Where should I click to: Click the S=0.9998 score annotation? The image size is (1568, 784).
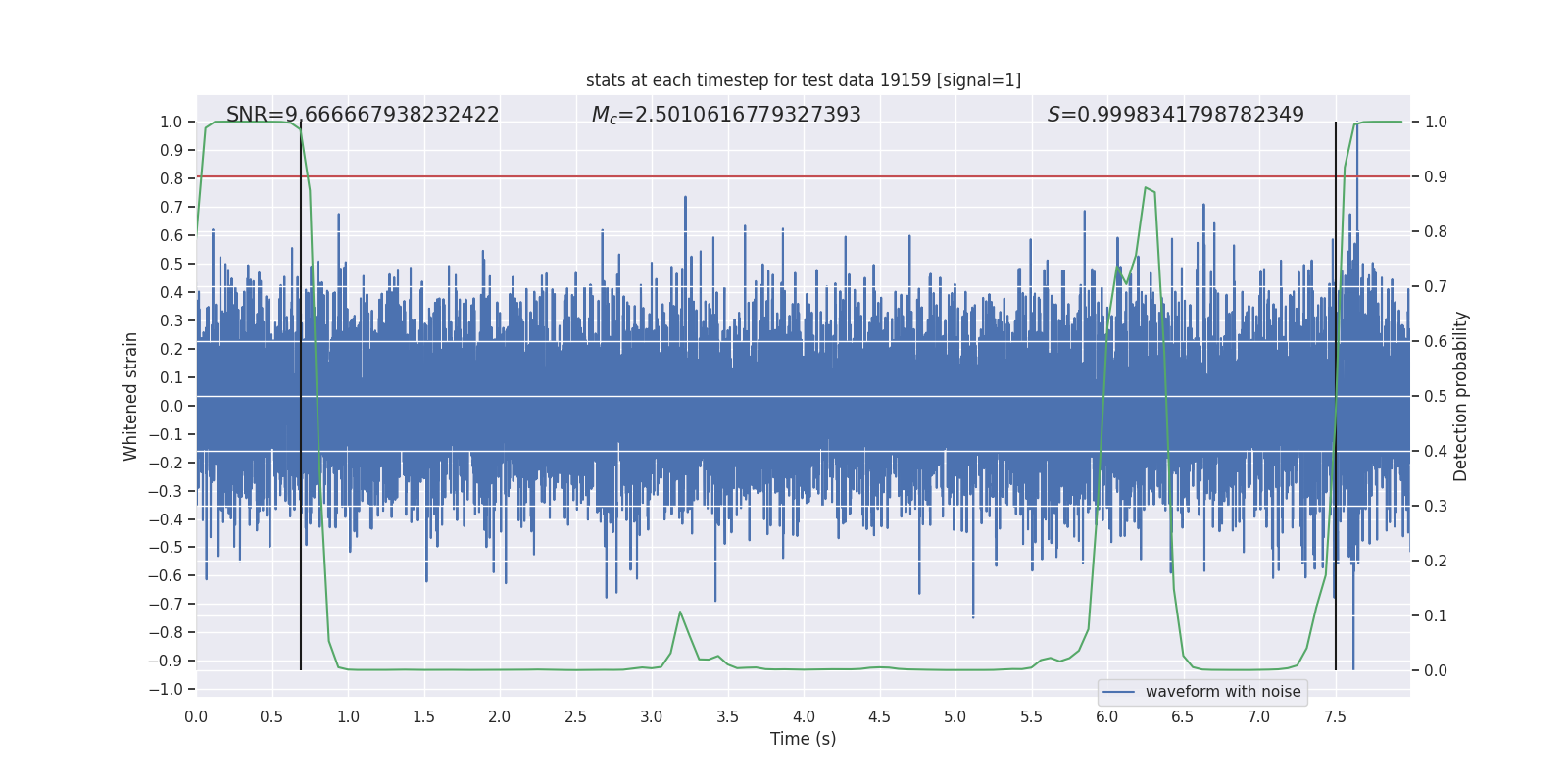click(1175, 115)
